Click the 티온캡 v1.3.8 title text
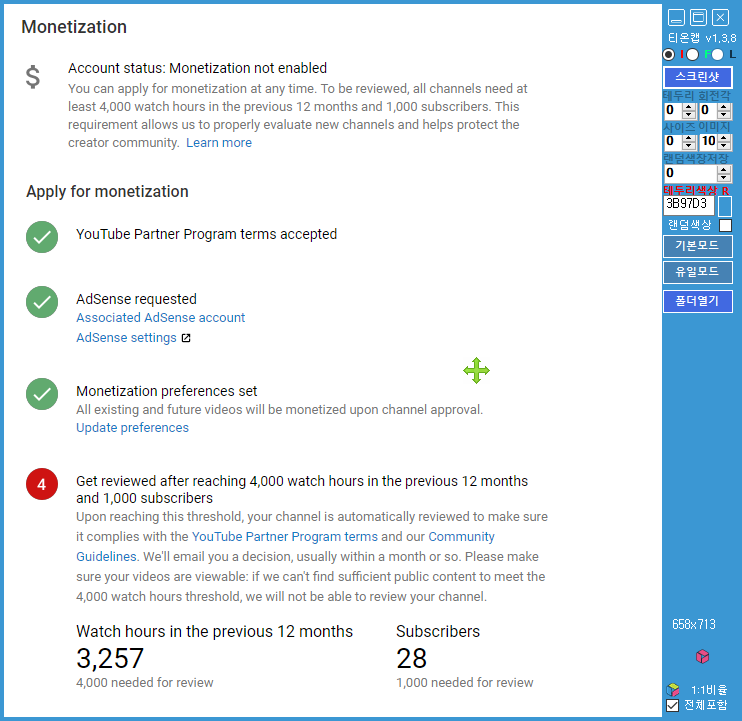 702,38
